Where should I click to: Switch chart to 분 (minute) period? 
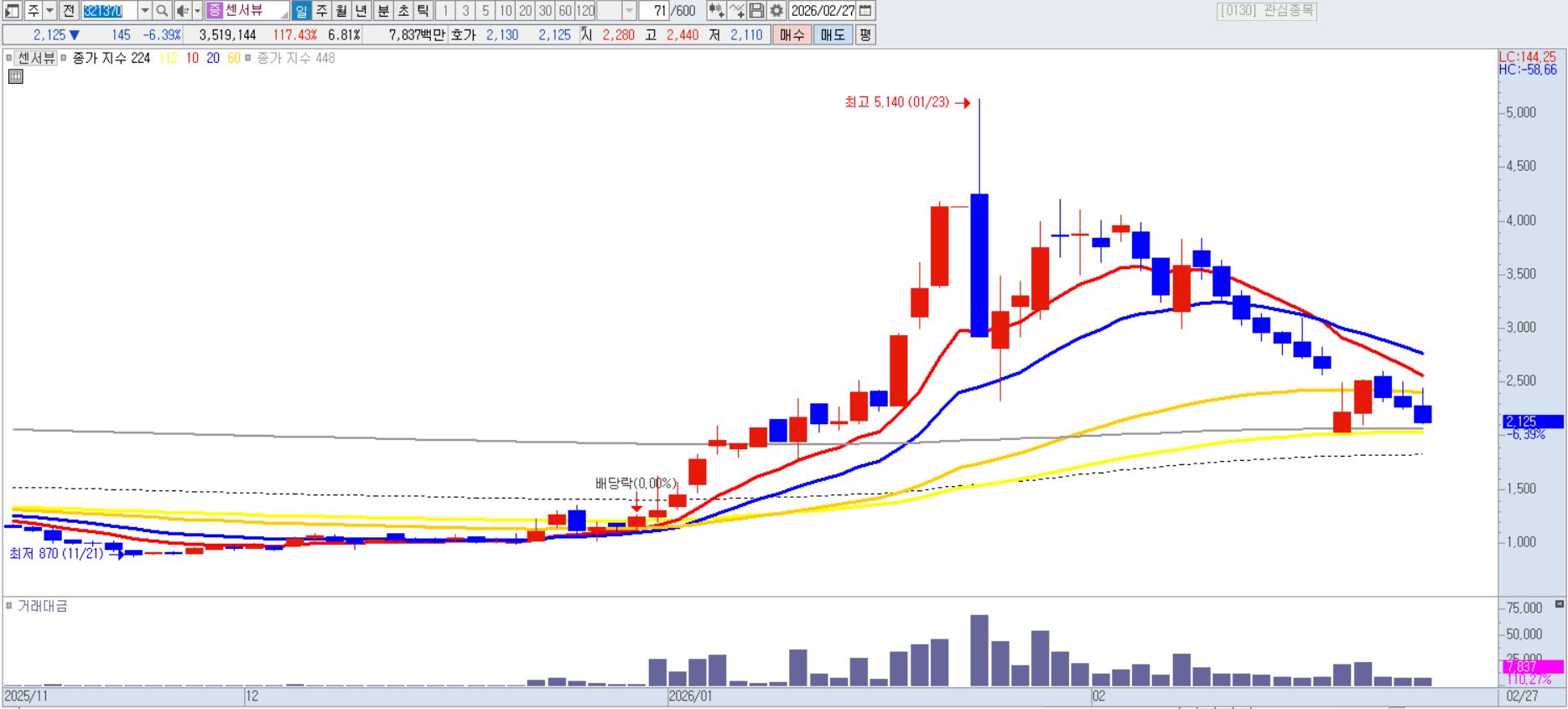pyautogui.click(x=382, y=11)
